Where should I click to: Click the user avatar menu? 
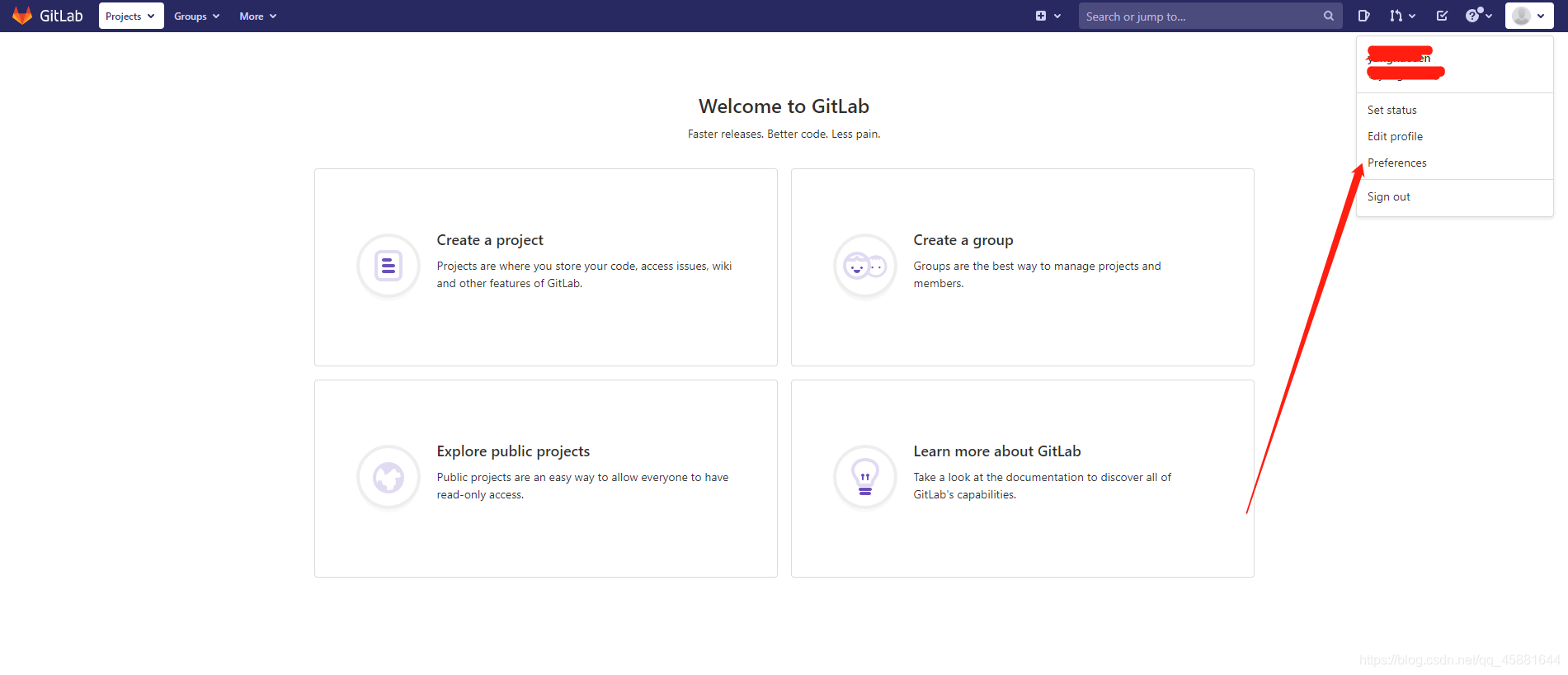click(x=1529, y=16)
